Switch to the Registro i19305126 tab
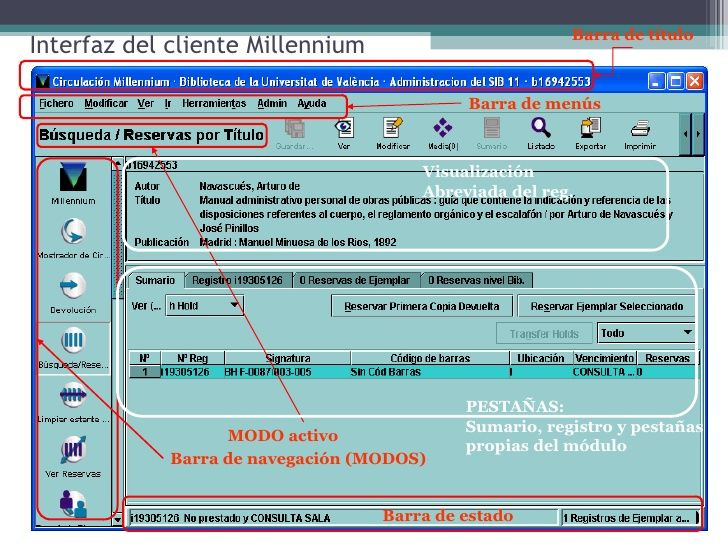 (x=237, y=280)
